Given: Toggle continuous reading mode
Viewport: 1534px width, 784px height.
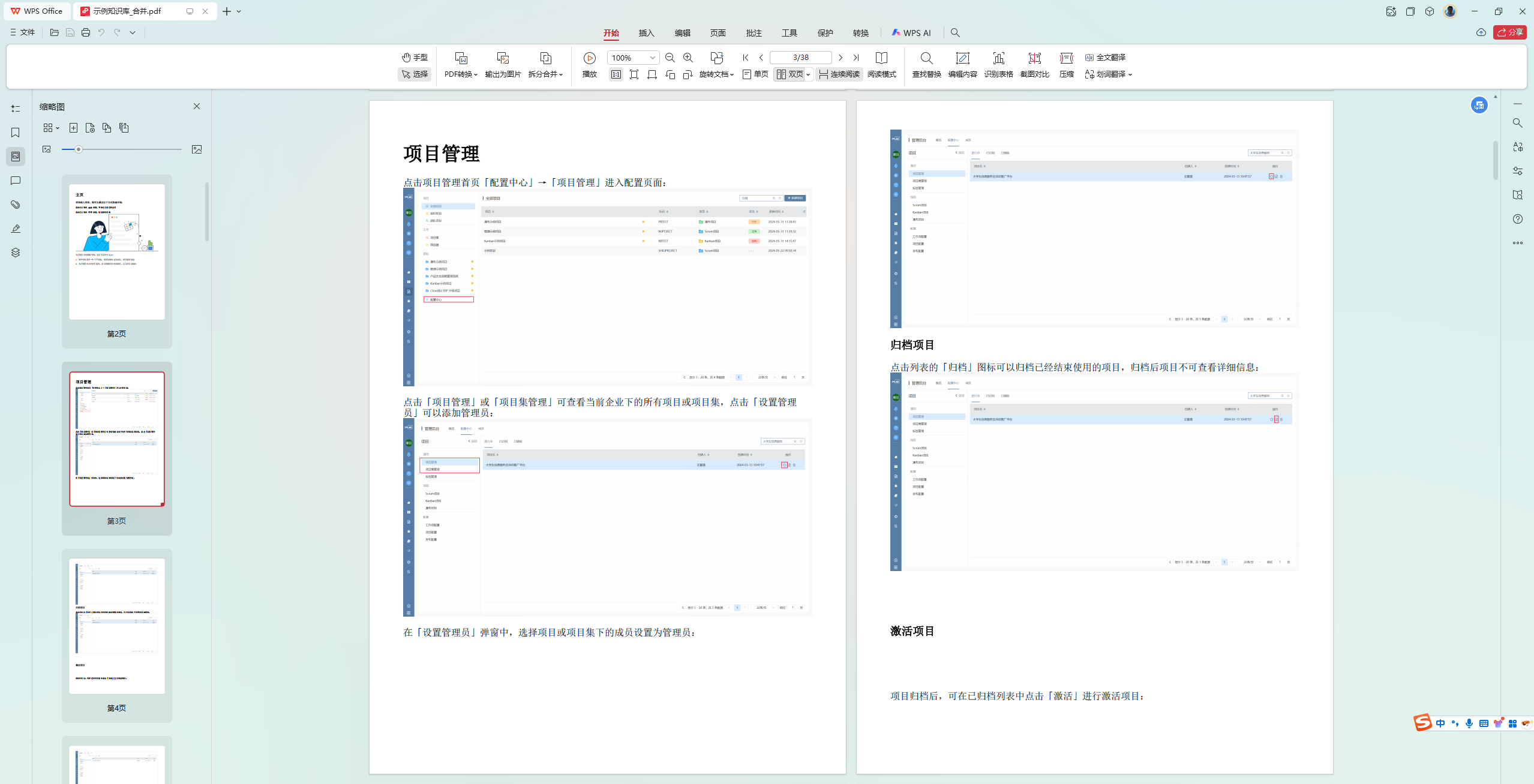Looking at the screenshot, I should tap(839, 74).
